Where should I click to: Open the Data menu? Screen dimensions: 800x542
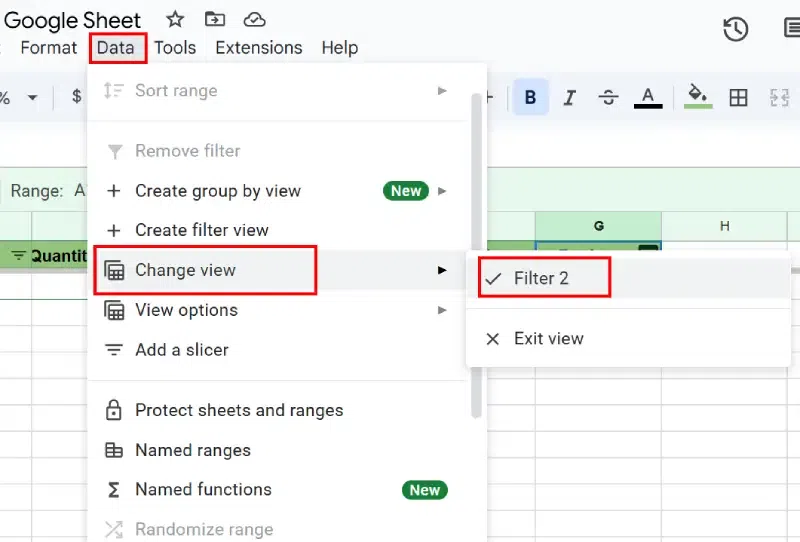(116, 47)
